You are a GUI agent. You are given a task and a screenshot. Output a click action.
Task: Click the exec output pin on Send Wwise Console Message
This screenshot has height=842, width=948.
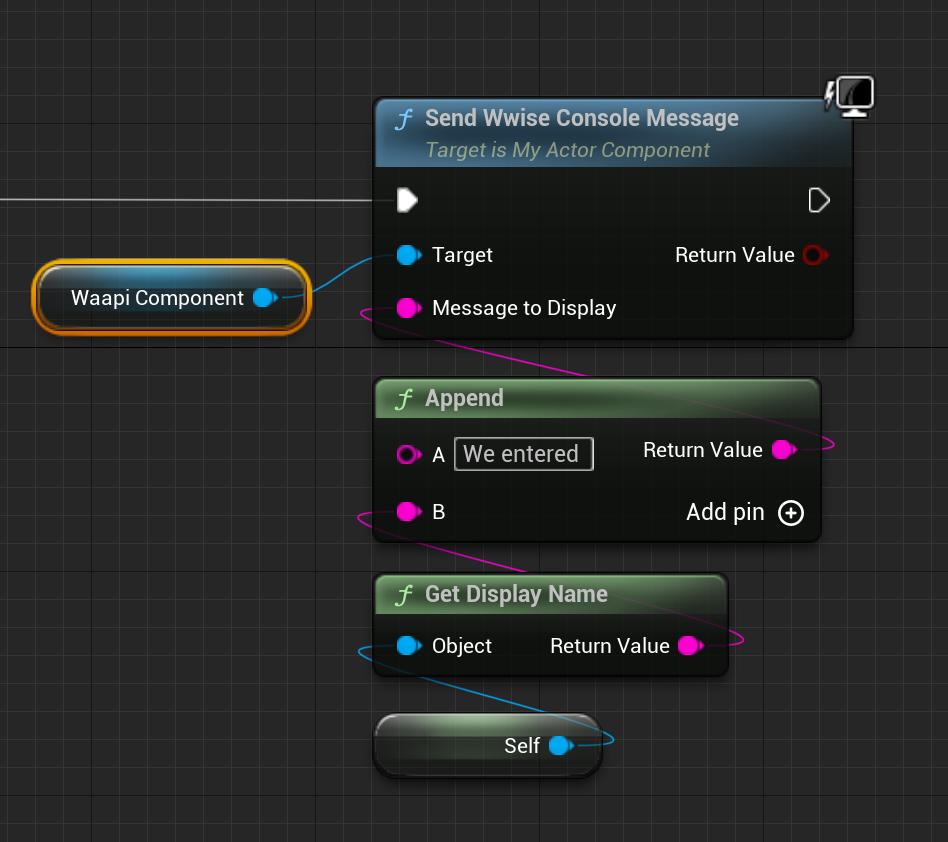click(818, 200)
